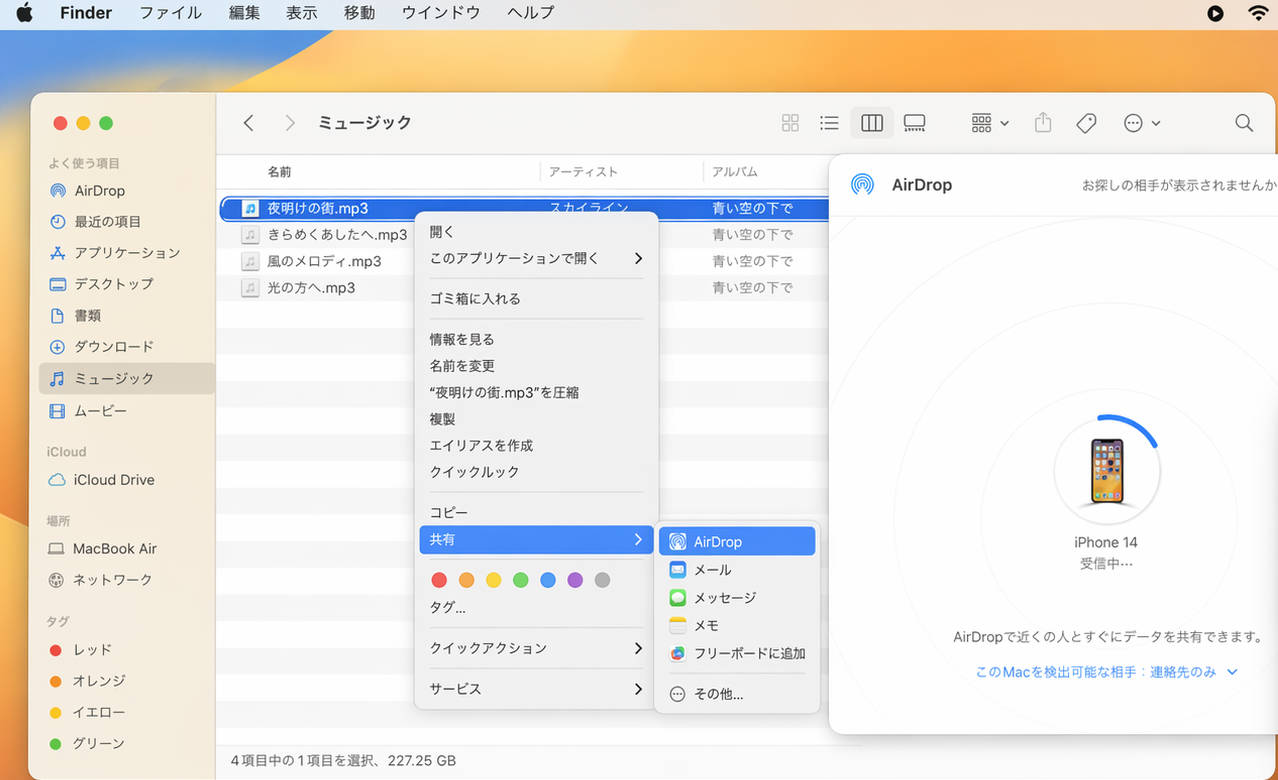Switch to gallery view mode

914,122
